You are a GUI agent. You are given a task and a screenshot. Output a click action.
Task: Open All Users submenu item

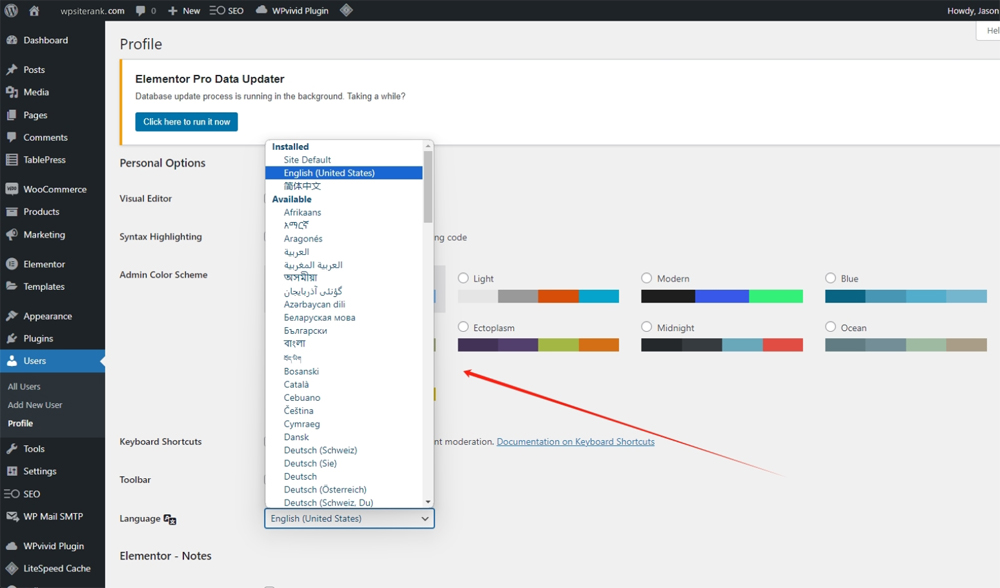[24, 386]
